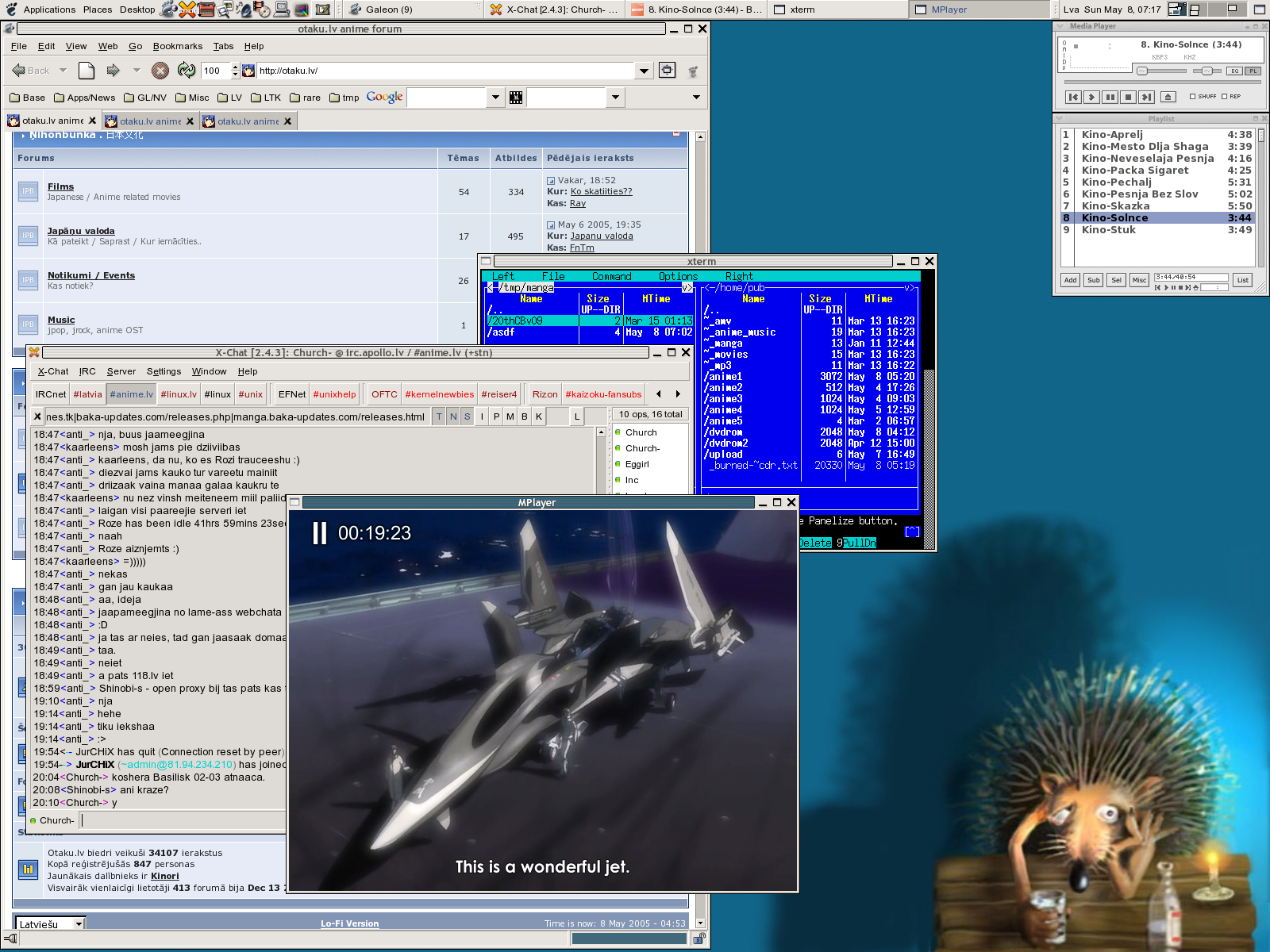Toggle channel mode N in X-Chat
The image size is (1270, 952).
(453, 416)
